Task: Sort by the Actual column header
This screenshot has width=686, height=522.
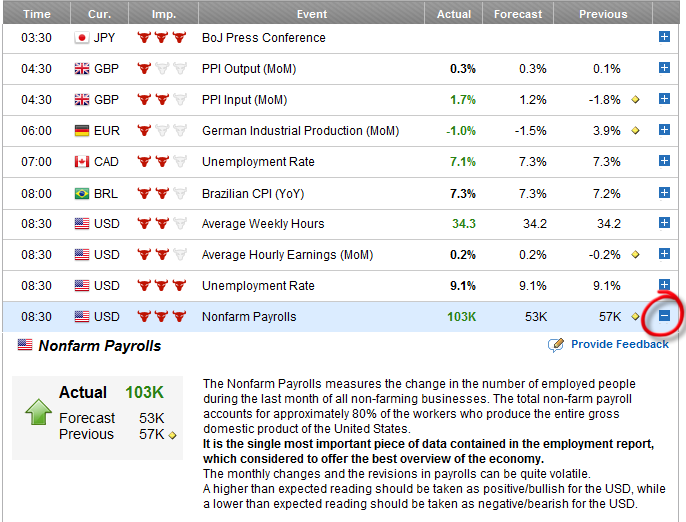Action: (x=454, y=14)
